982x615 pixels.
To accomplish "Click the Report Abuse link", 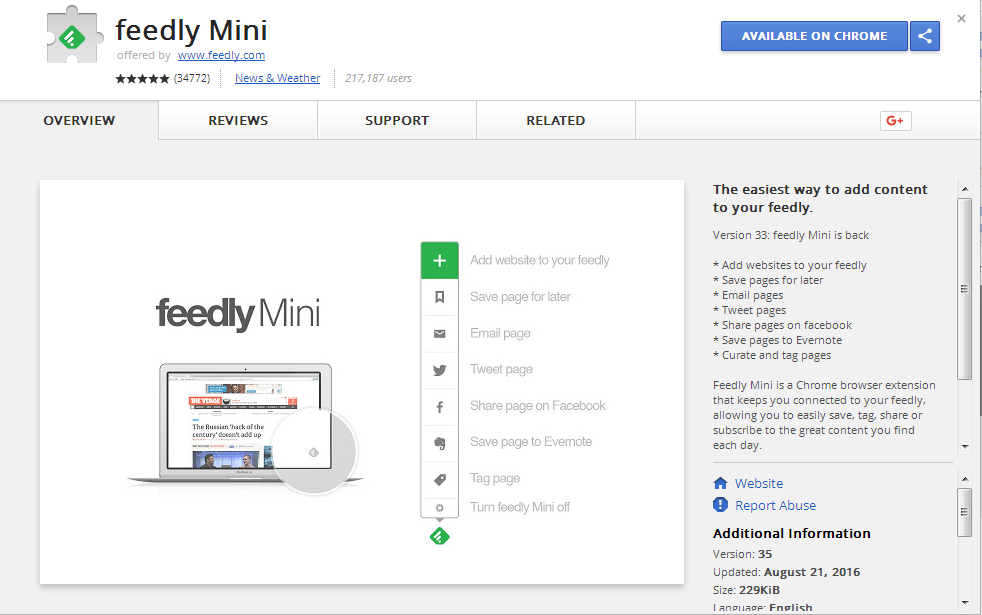I will [x=775, y=506].
